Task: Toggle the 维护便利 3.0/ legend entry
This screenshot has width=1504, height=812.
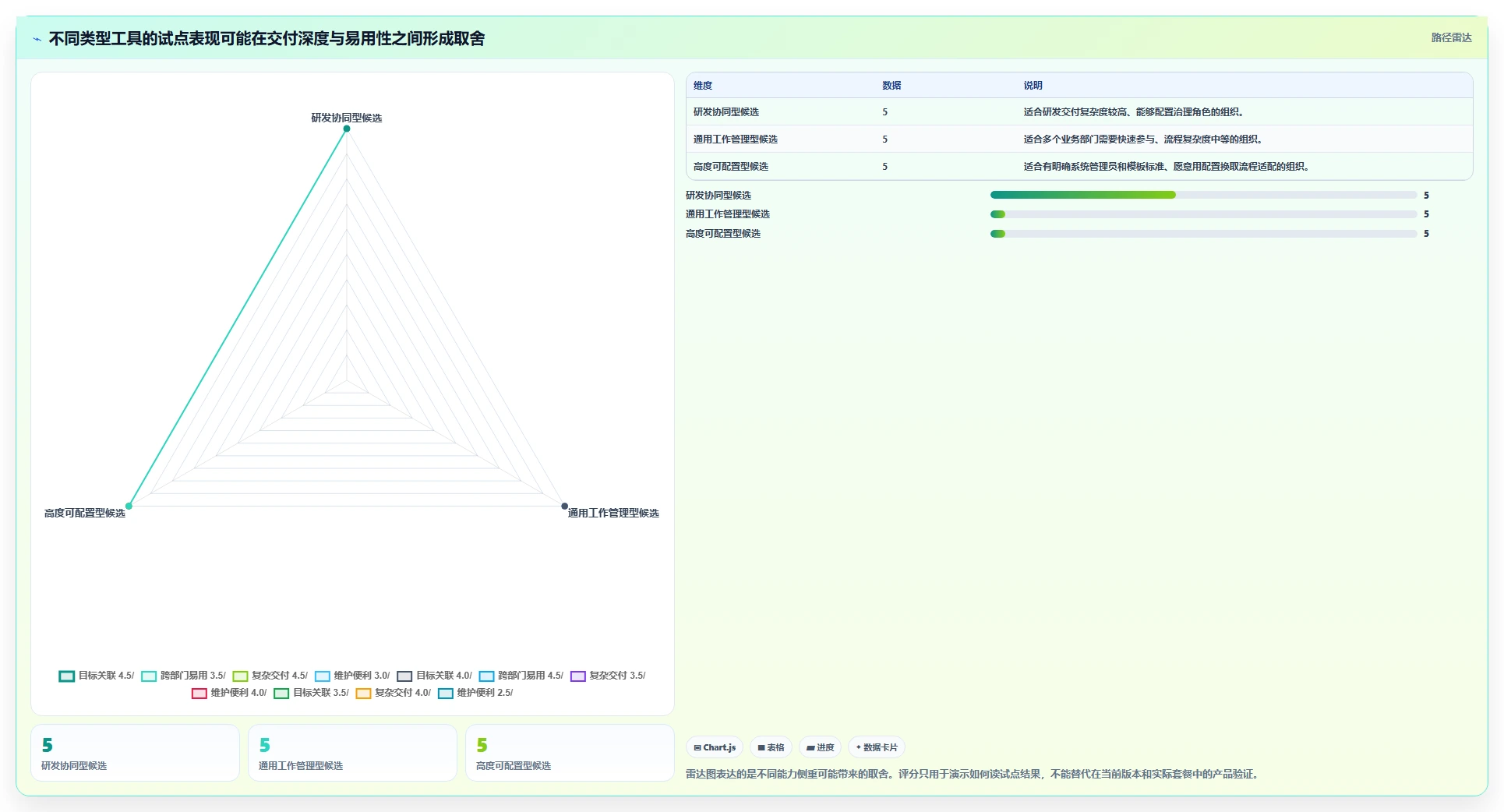Action: point(352,676)
